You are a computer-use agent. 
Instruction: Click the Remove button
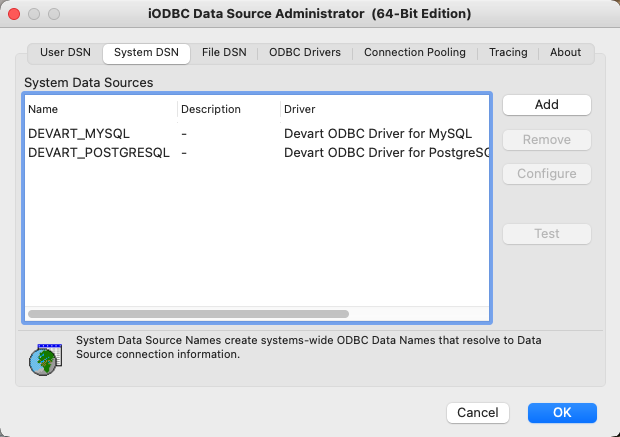coord(547,140)
